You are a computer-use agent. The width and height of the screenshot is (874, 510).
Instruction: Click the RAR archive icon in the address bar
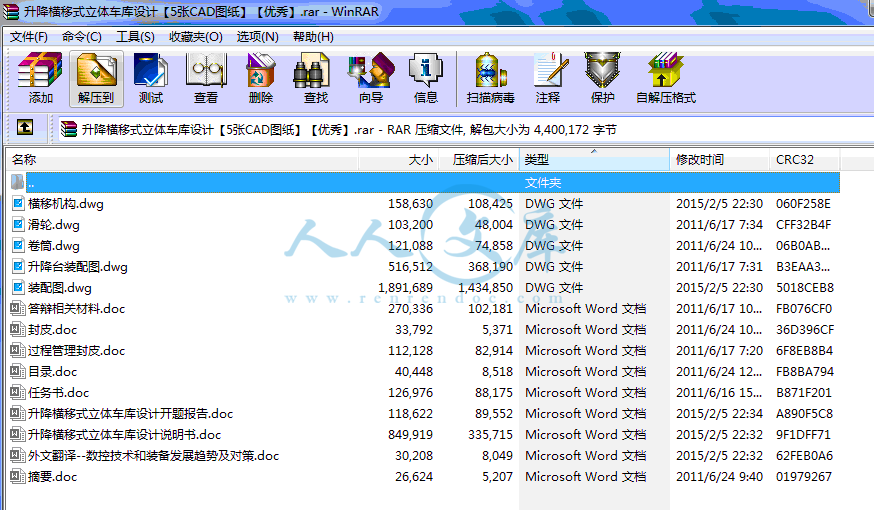[x=69, y=129]
